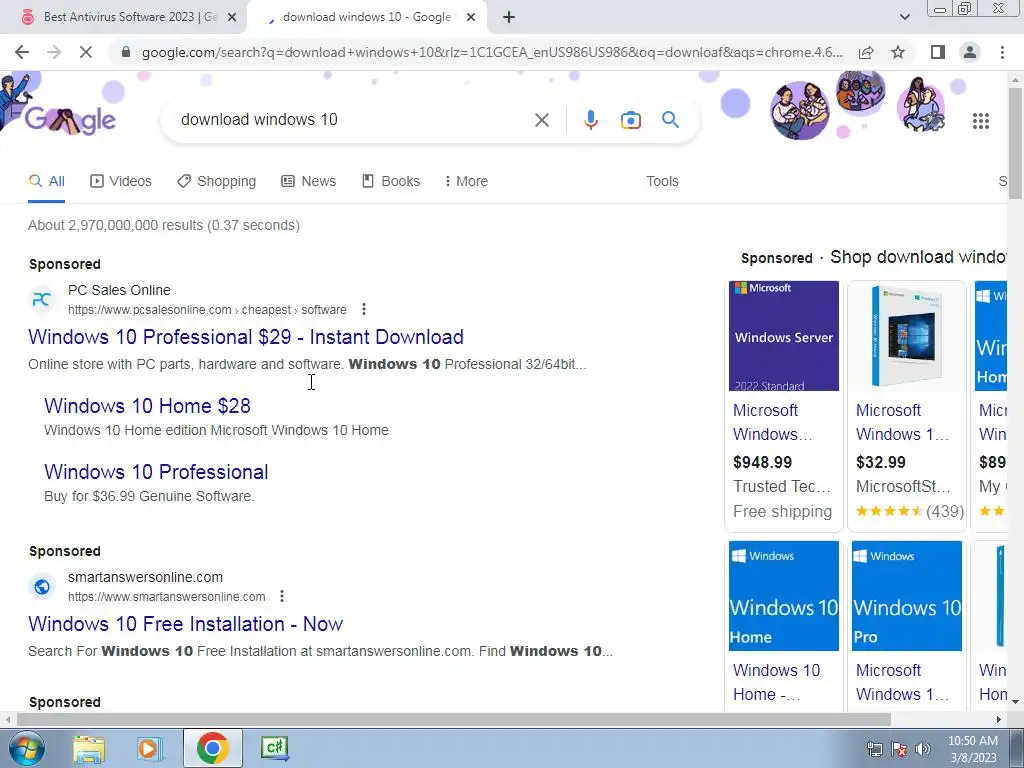The image size is (1024, 768).
Task: Click the PC Sales Online favicon
Action: click(42, 299)
